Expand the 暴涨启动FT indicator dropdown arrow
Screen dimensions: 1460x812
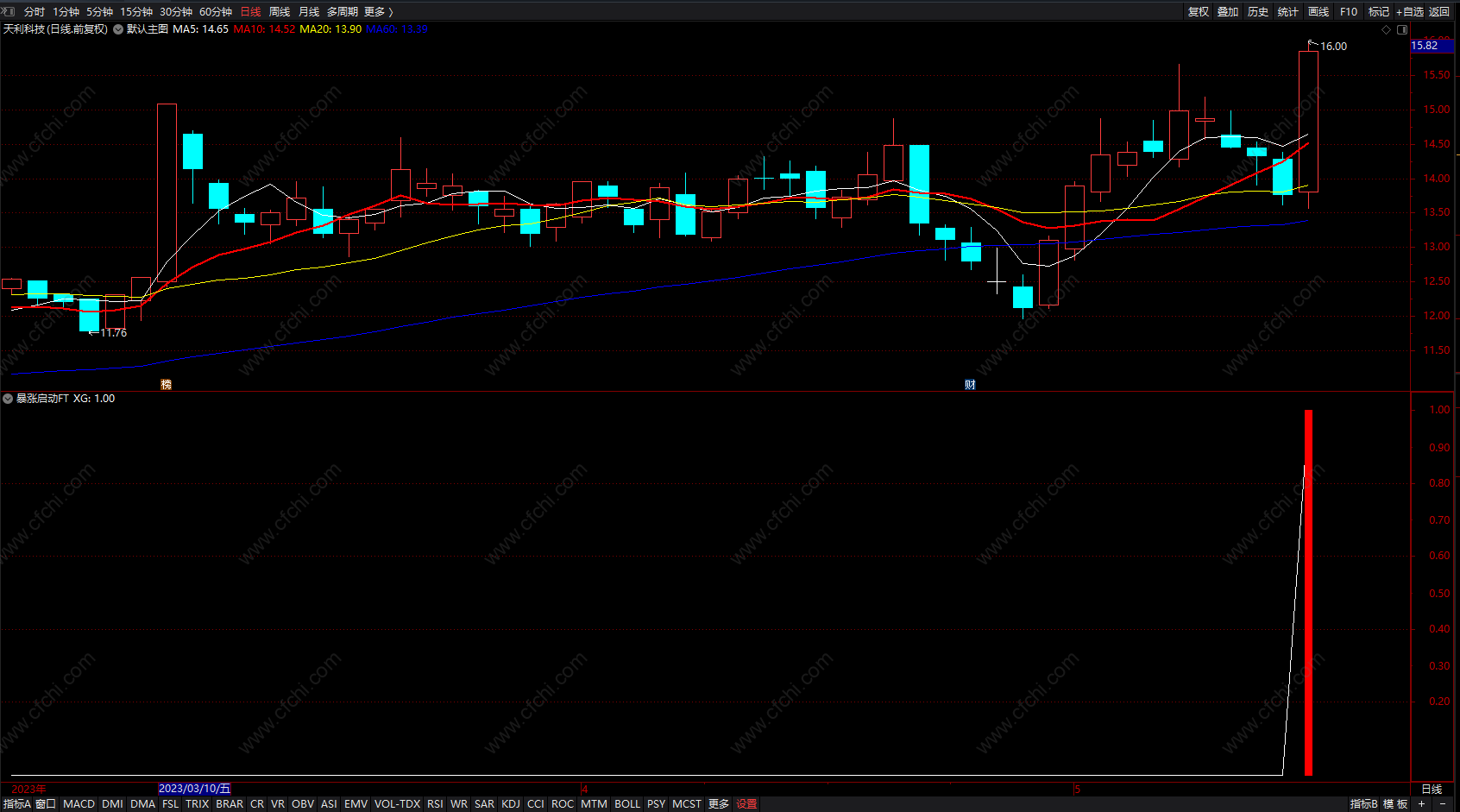pos(8,399)
